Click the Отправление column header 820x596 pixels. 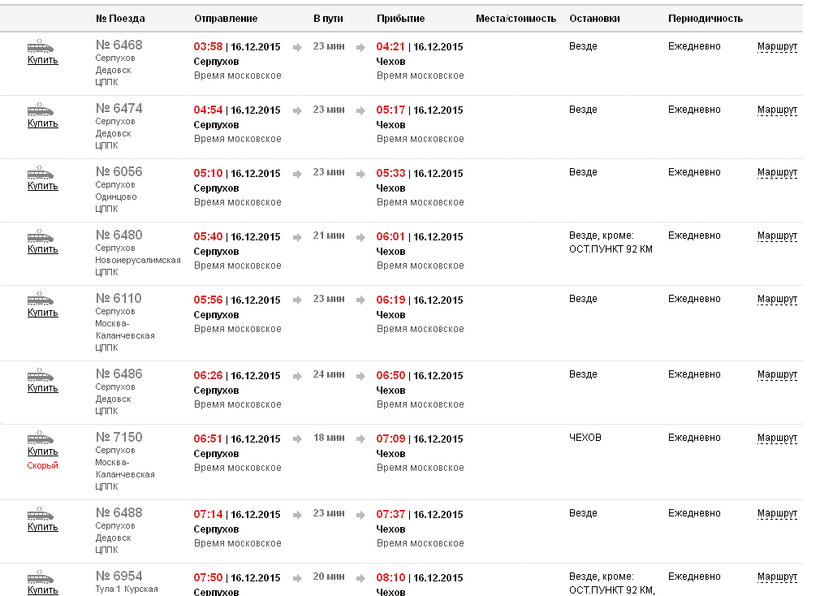click(x=225, y=19)
